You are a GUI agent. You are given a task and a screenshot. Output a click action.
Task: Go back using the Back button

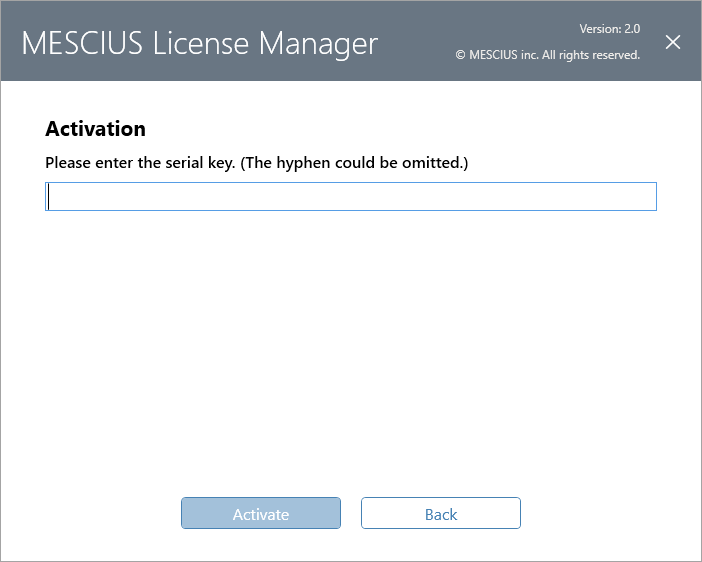coord(441,513)
